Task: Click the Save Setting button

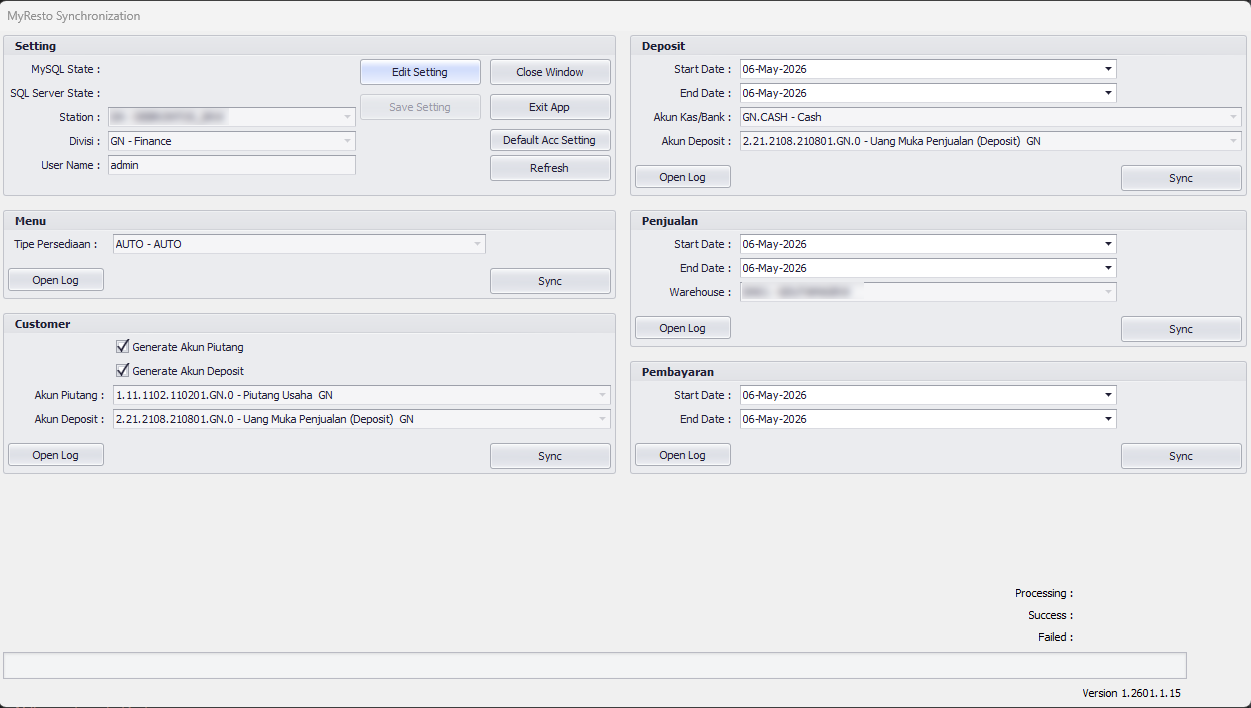Action: pyautogui.click(x=420, y=107)
